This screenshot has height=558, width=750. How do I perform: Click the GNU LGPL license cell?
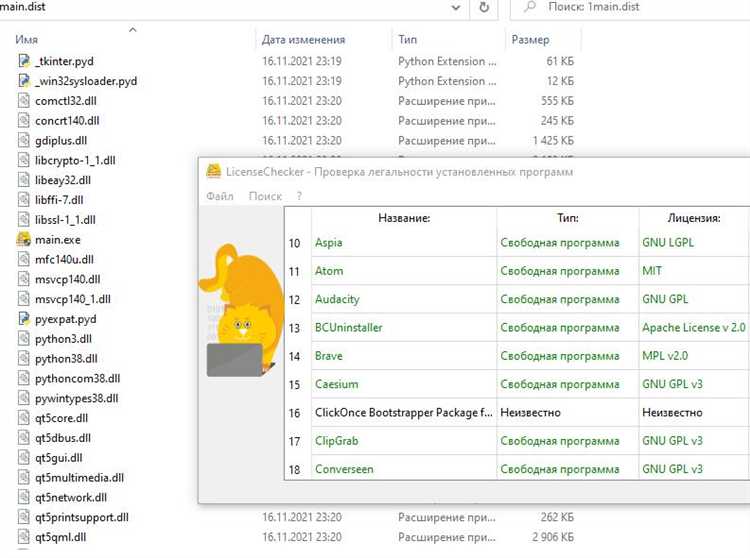coord(668,242)
